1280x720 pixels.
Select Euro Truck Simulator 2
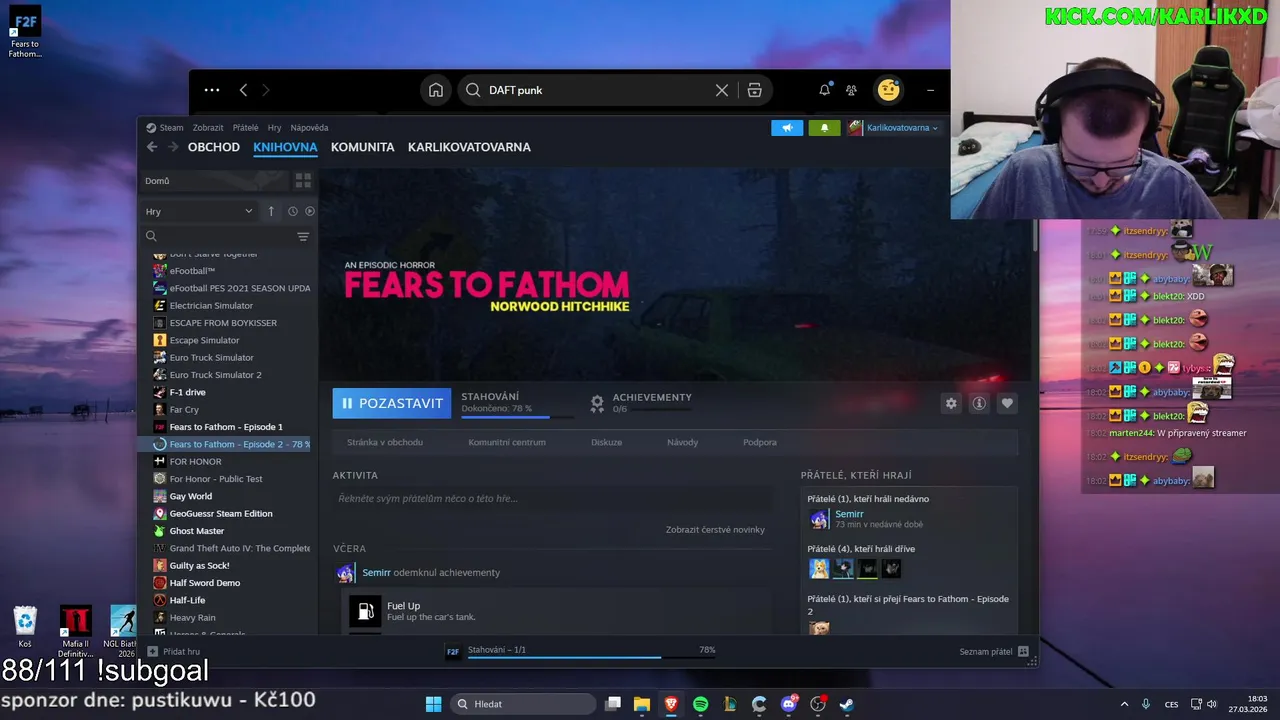coord(215,375)
